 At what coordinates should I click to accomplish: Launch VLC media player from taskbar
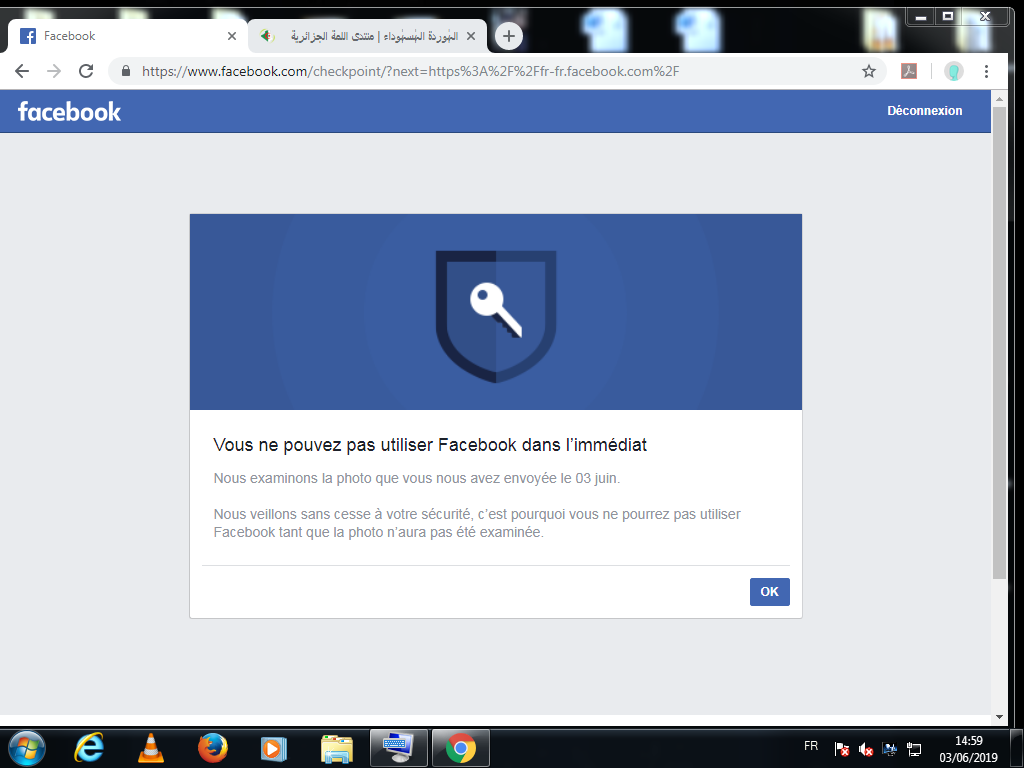click(x=151, y=747)
